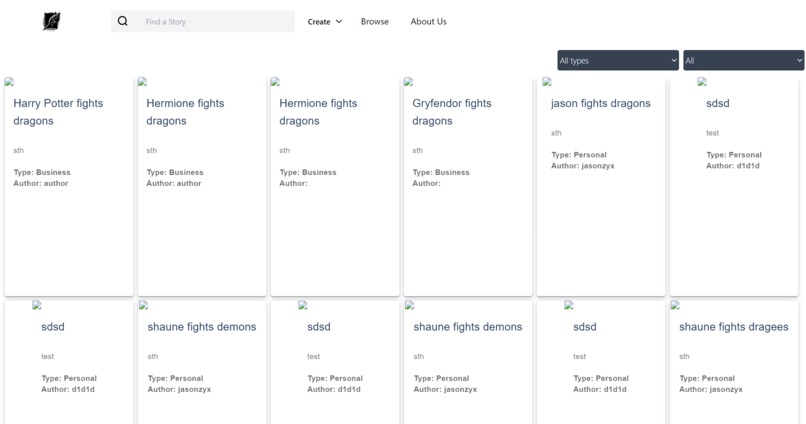Go to the Browse page

click(375, 22)
